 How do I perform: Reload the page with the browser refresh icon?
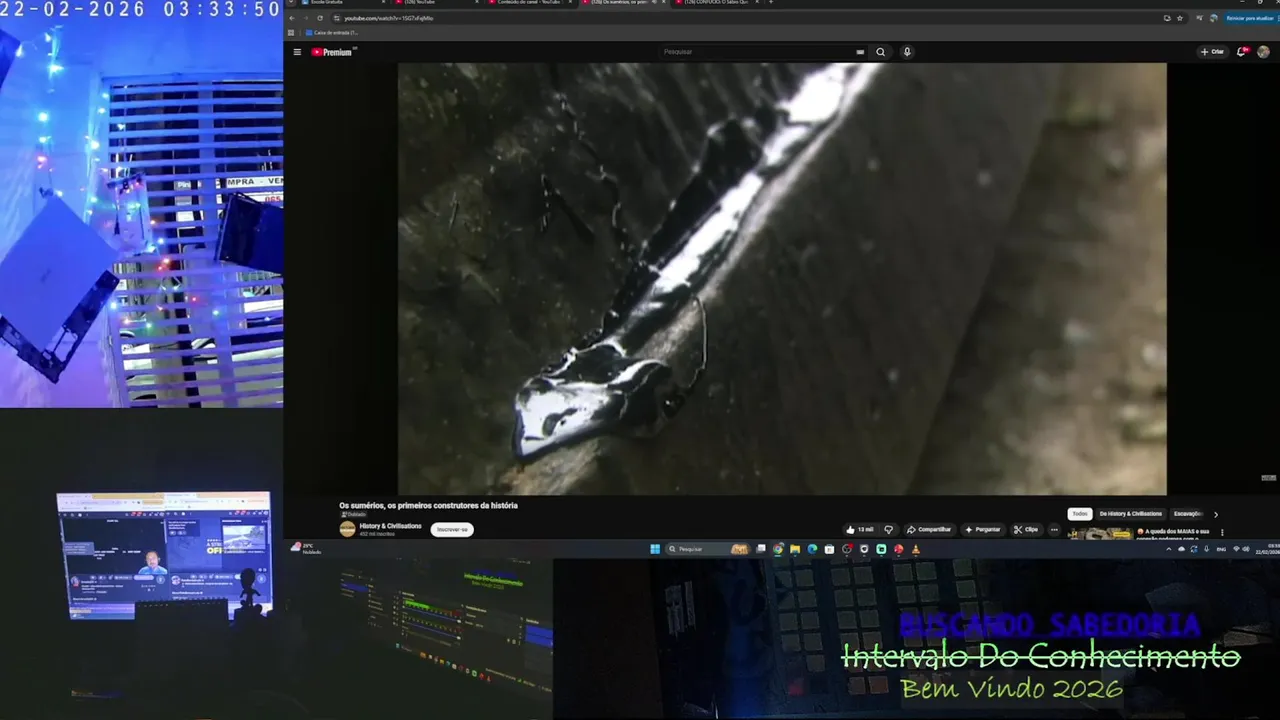click(320, 18)
